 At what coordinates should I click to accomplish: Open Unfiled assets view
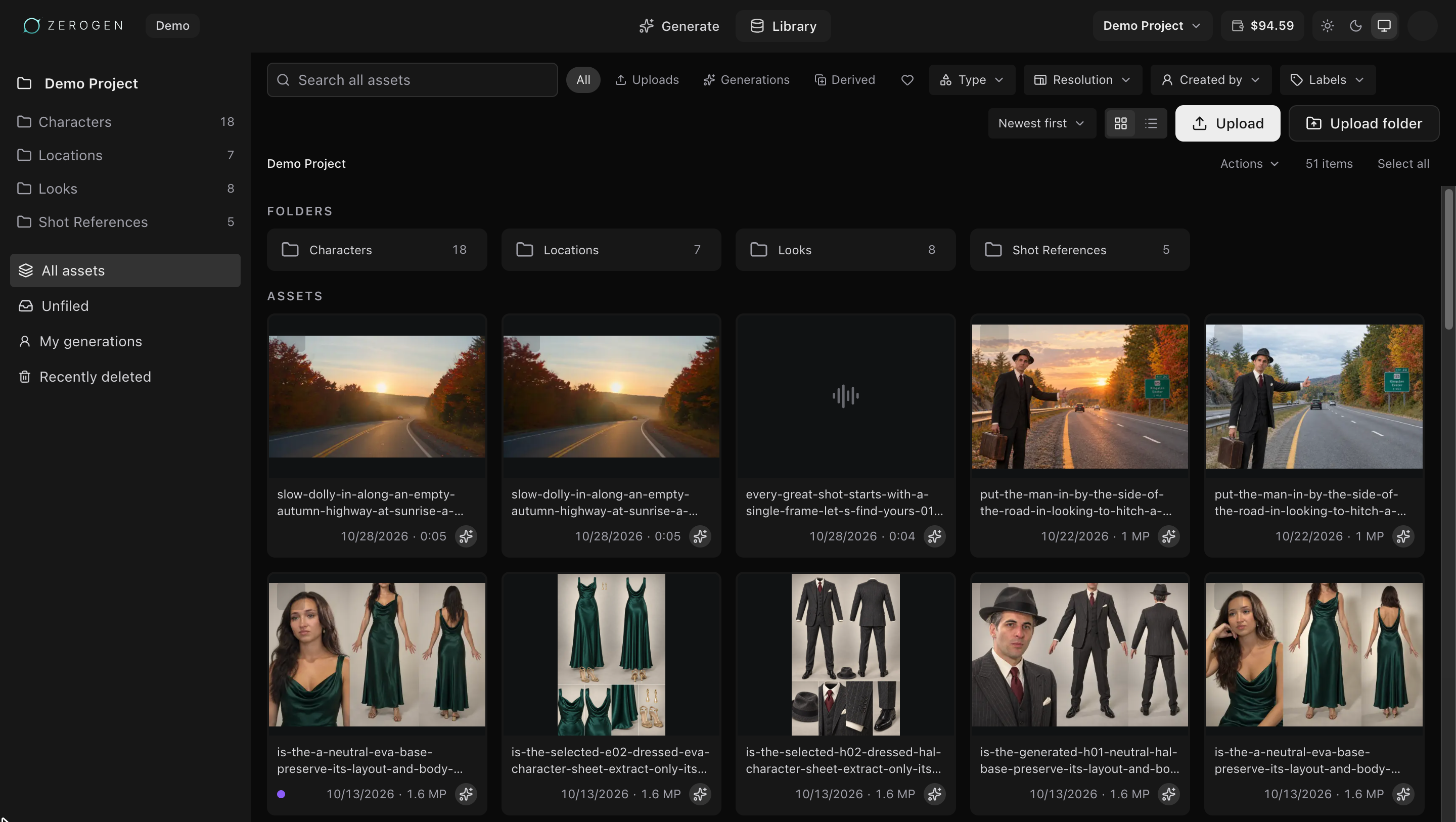[x=125, y=306]
